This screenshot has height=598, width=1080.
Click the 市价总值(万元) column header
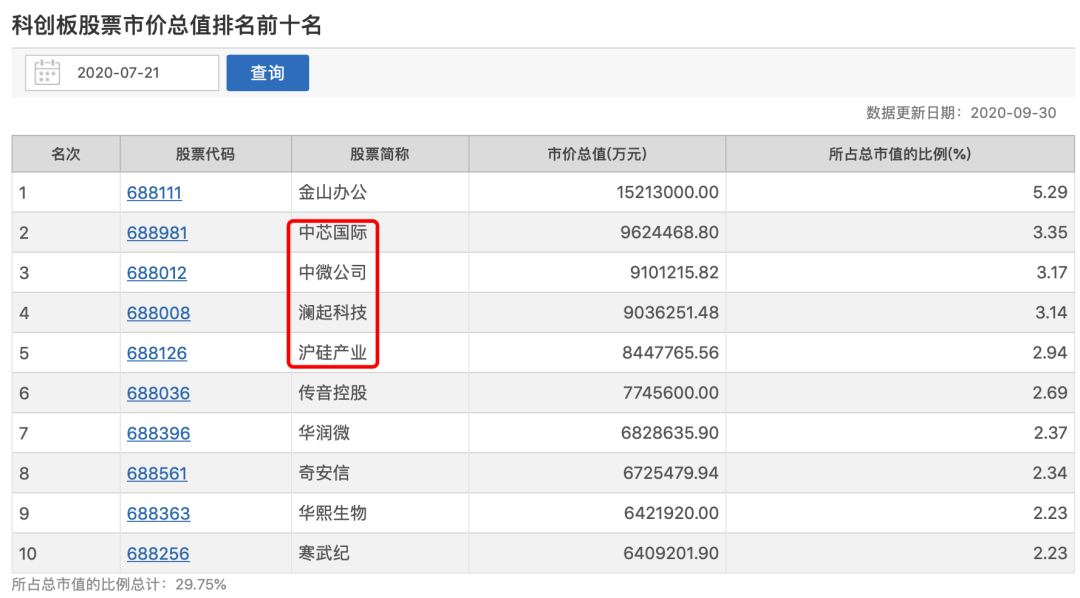[x=597, y=154]
